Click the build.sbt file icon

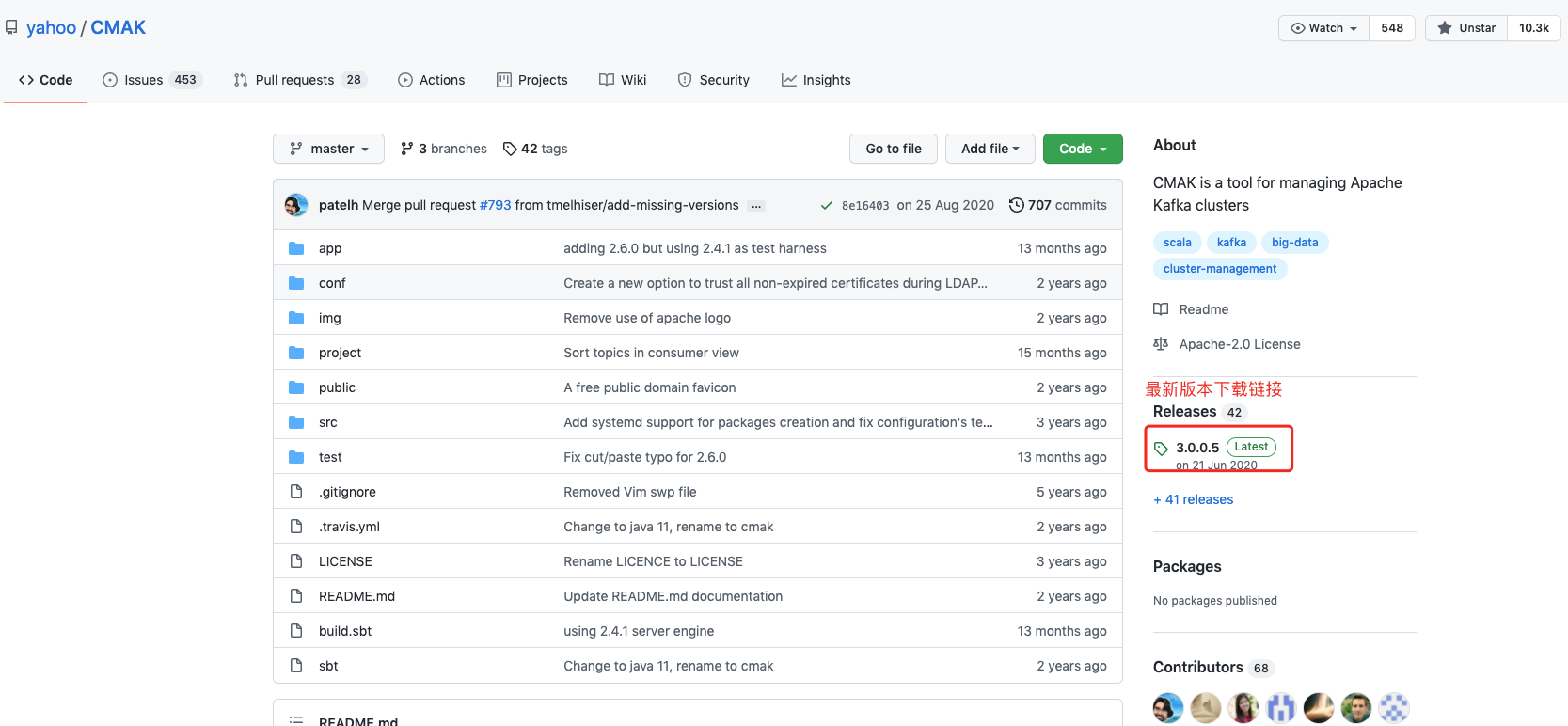click(x=296, y=631)
